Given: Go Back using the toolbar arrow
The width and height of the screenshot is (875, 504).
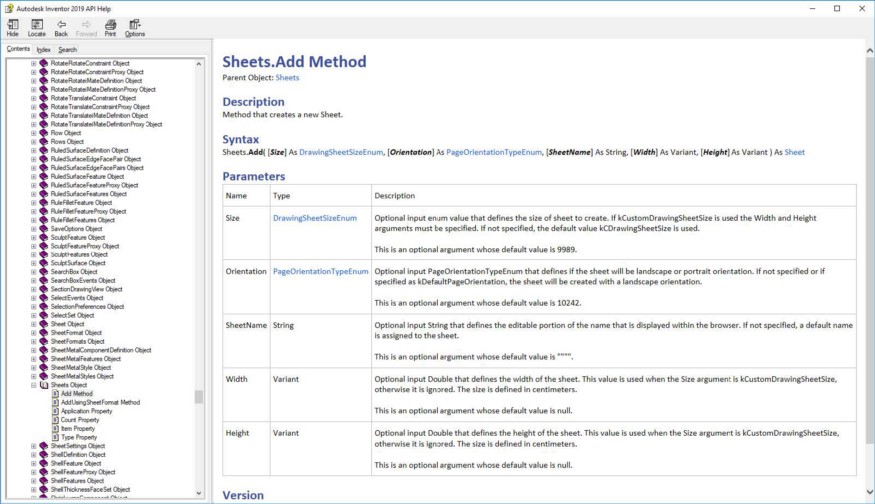Looking at the screenshot, I should point(61,28).
